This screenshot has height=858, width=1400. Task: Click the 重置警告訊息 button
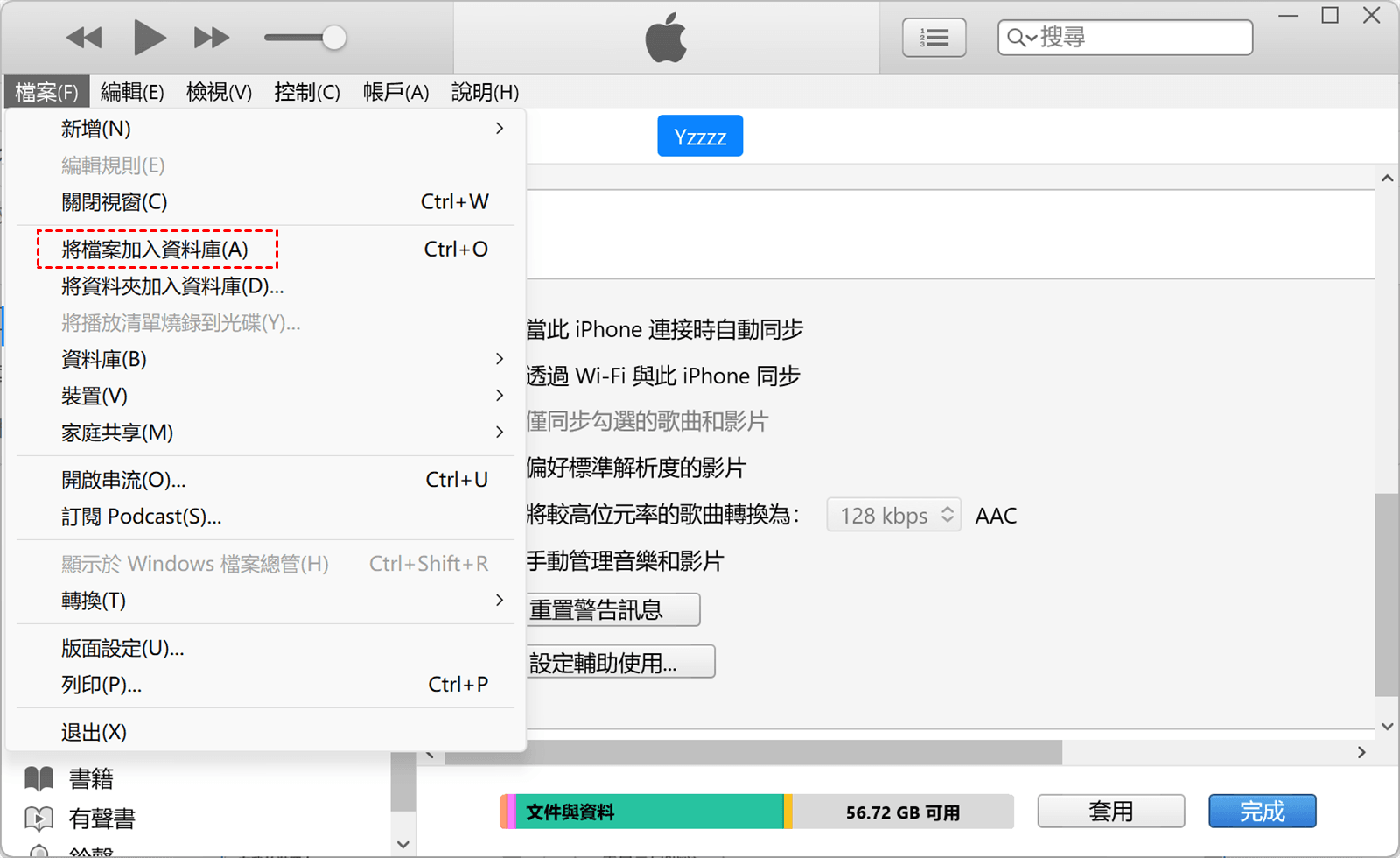tap(612, 609)
